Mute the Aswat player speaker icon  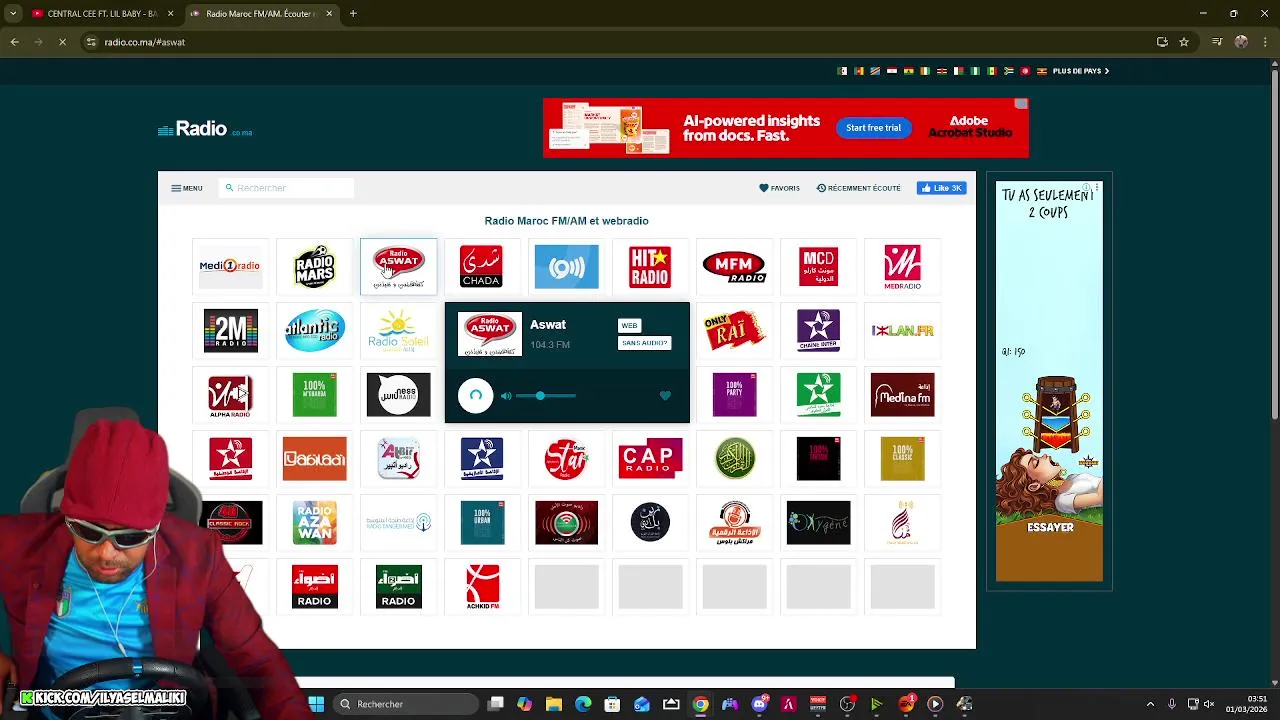point(506,396)
